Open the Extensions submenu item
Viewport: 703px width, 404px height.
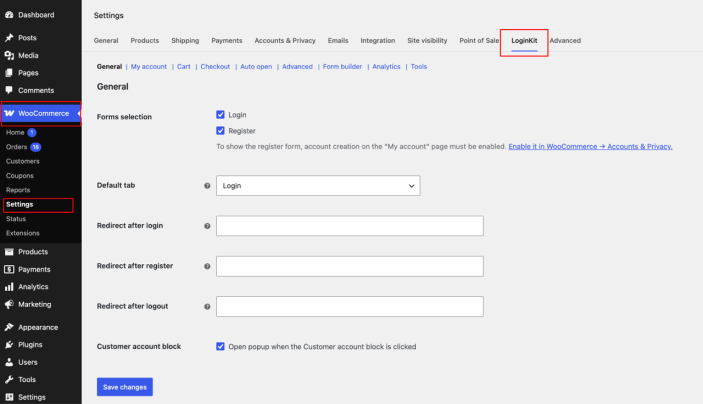[x=23, y=233]
